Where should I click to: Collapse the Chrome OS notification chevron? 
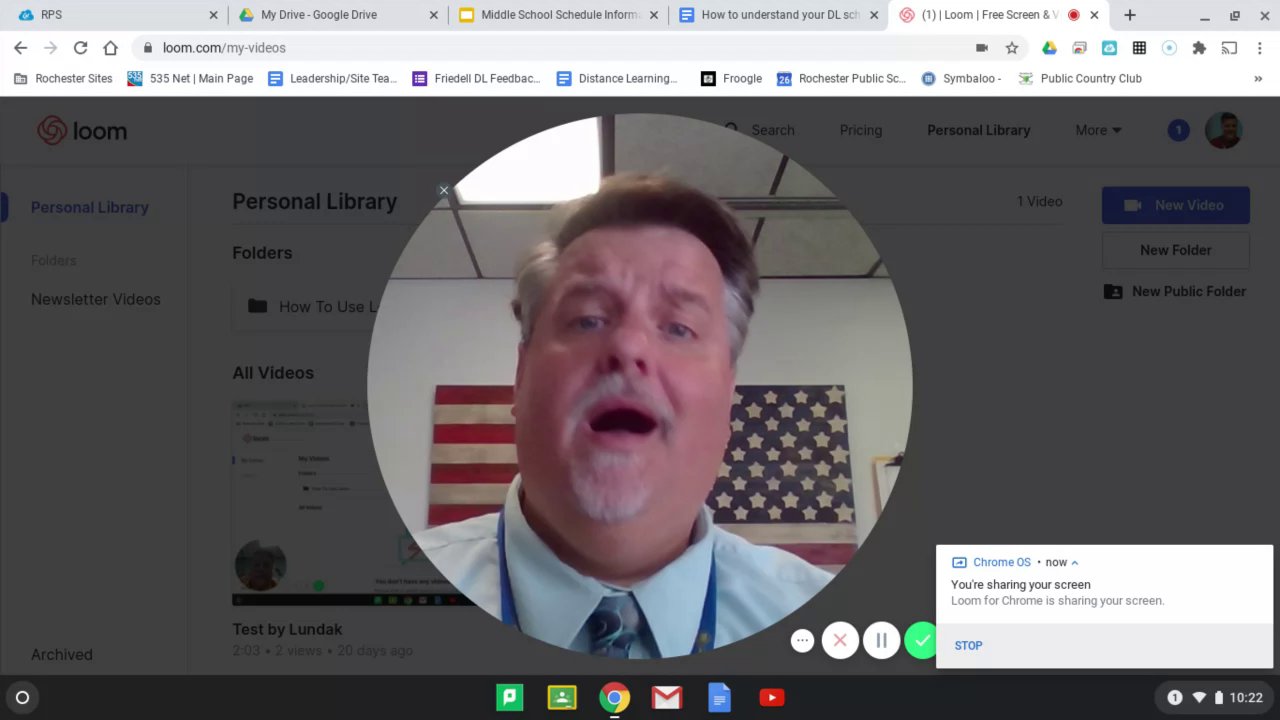[1074, 562]
